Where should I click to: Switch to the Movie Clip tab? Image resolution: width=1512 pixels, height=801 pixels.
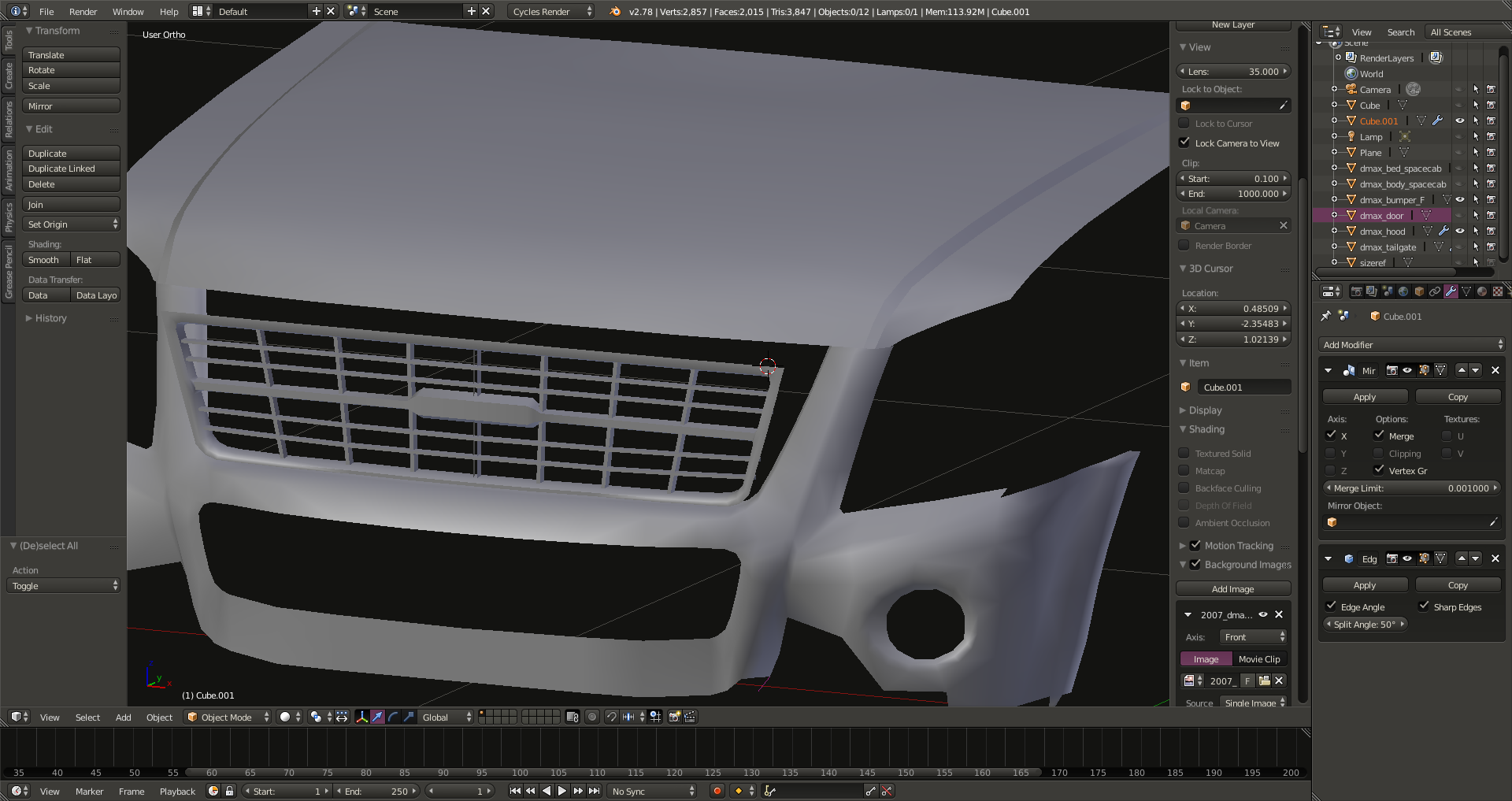[1258, 659]
